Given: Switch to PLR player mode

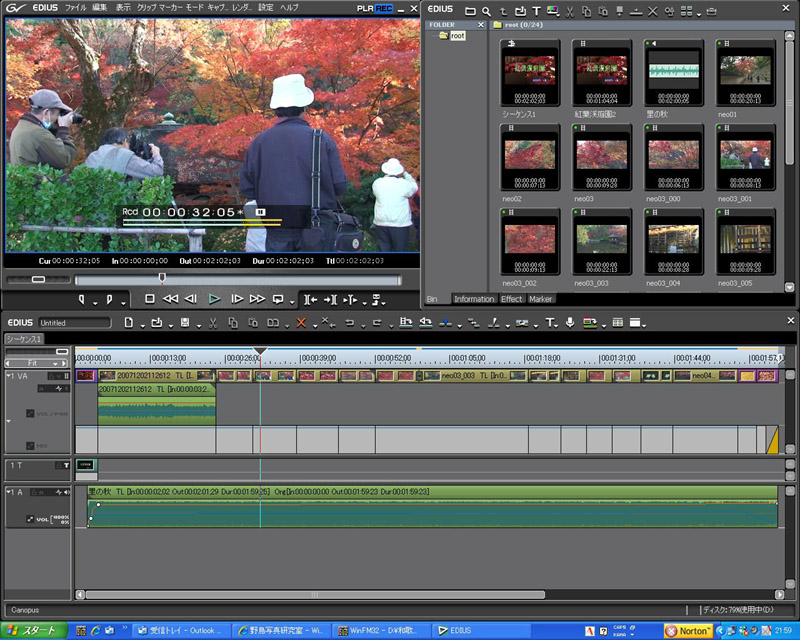Looking at the screenshot, I should tap(365, 8).
